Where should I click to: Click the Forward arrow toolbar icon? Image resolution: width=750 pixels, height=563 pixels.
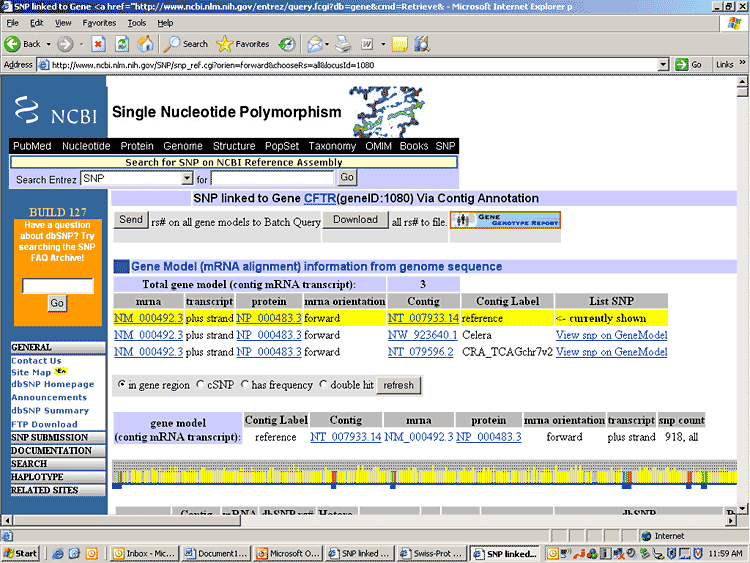tap(65, 44)
